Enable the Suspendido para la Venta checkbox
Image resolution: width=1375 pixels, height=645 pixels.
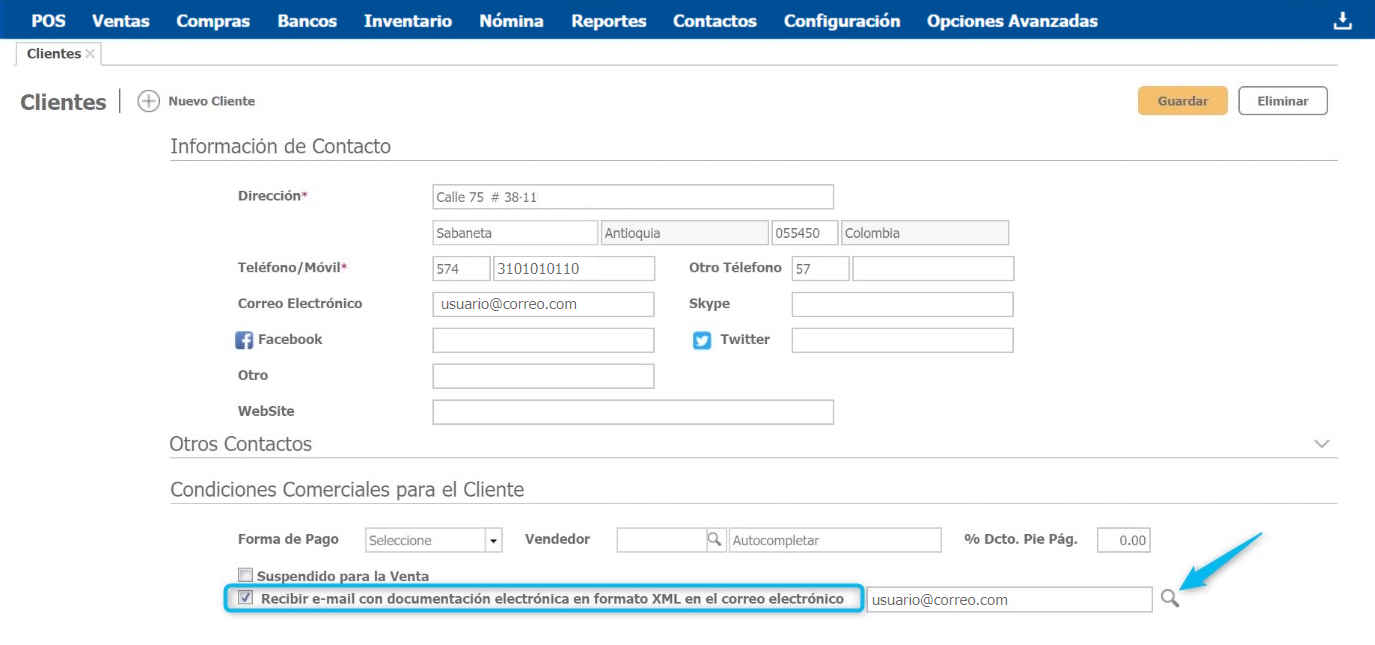pos(245,575)
